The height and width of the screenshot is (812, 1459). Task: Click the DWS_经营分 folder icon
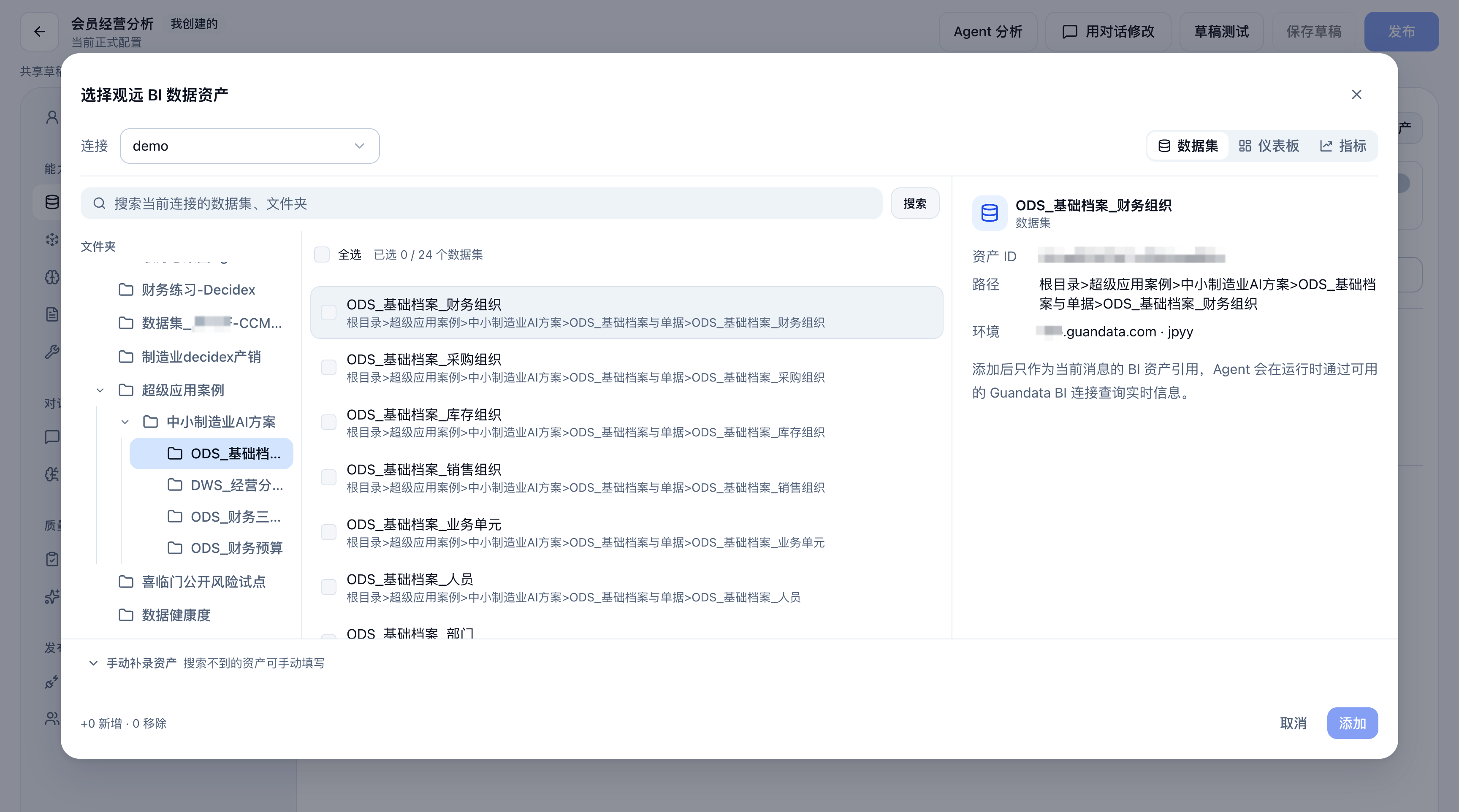tap(175, 484)
